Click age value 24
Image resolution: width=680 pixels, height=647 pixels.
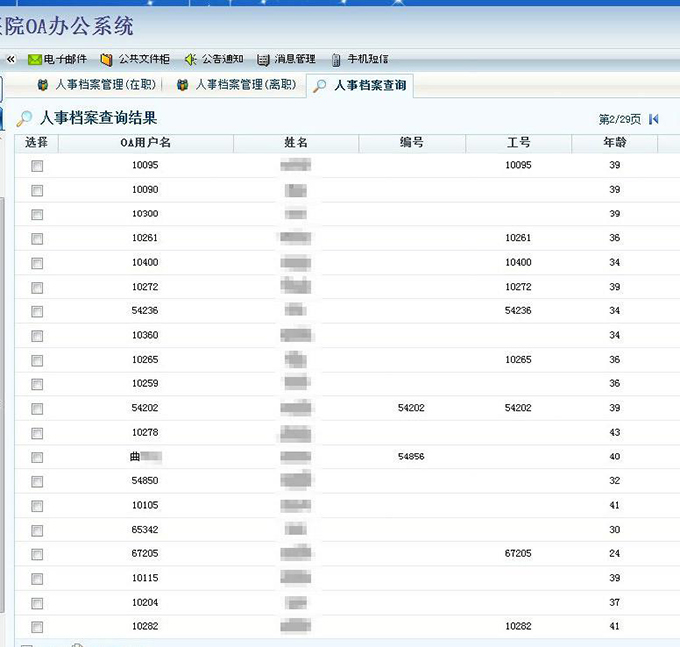615,553
